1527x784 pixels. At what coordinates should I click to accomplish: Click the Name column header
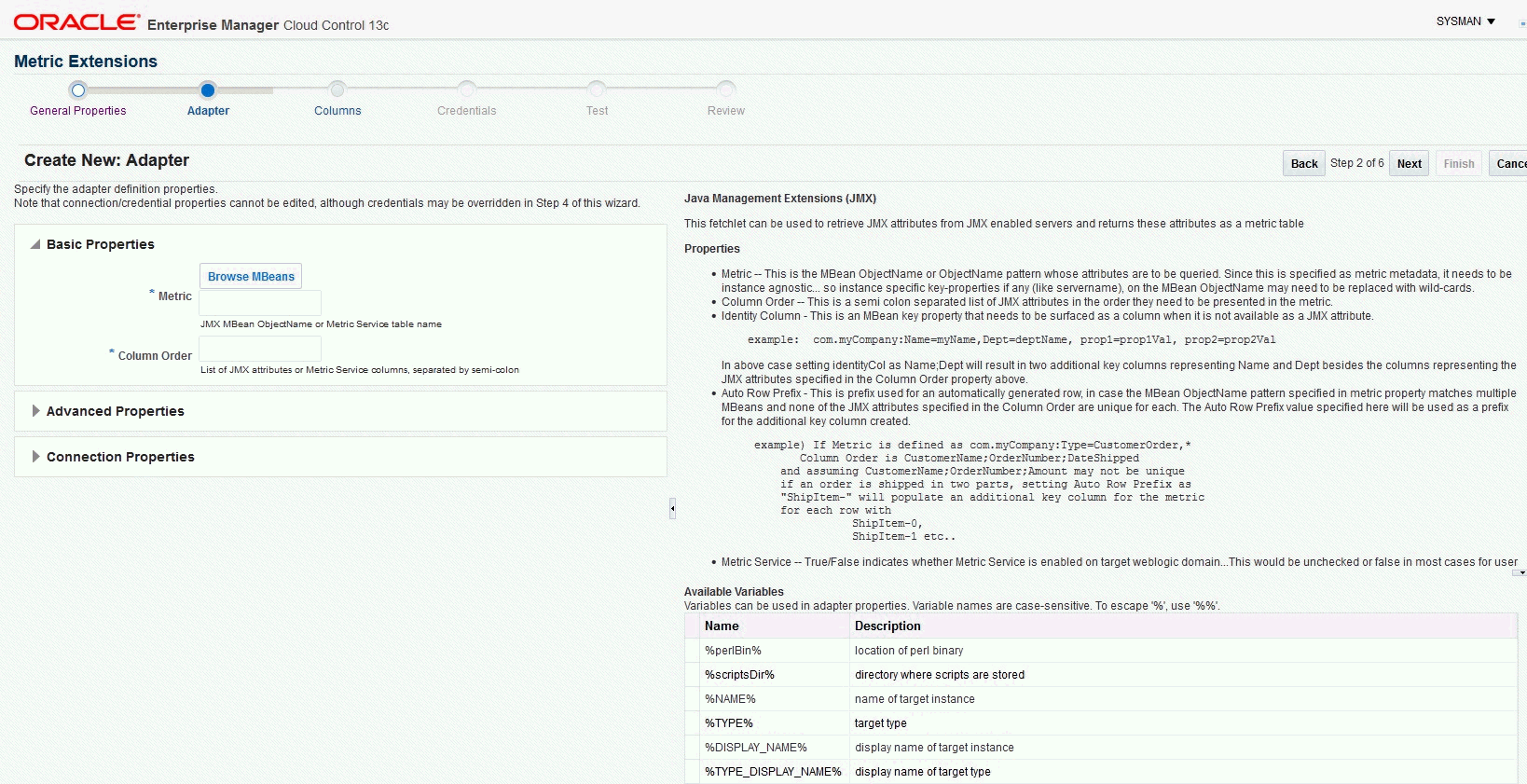pos(775,626)
